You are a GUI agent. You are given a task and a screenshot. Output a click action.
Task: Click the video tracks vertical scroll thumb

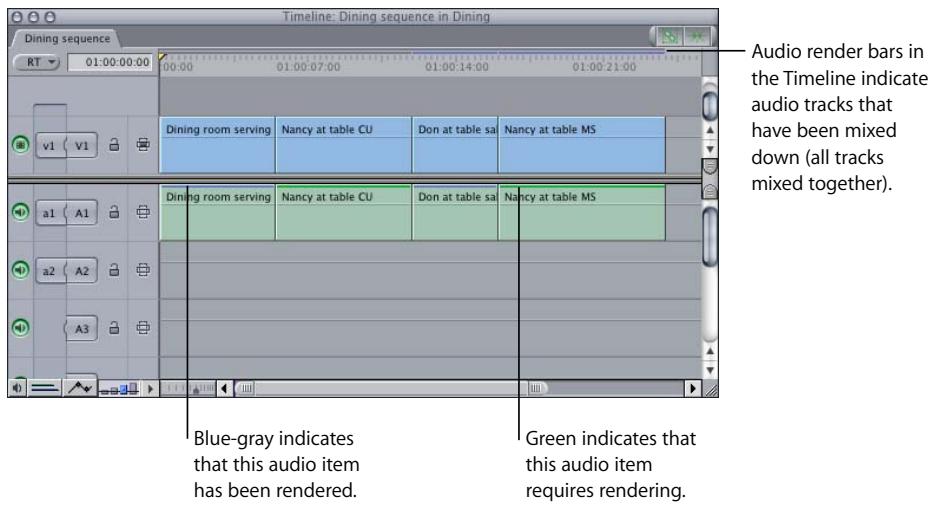point(710,105)
